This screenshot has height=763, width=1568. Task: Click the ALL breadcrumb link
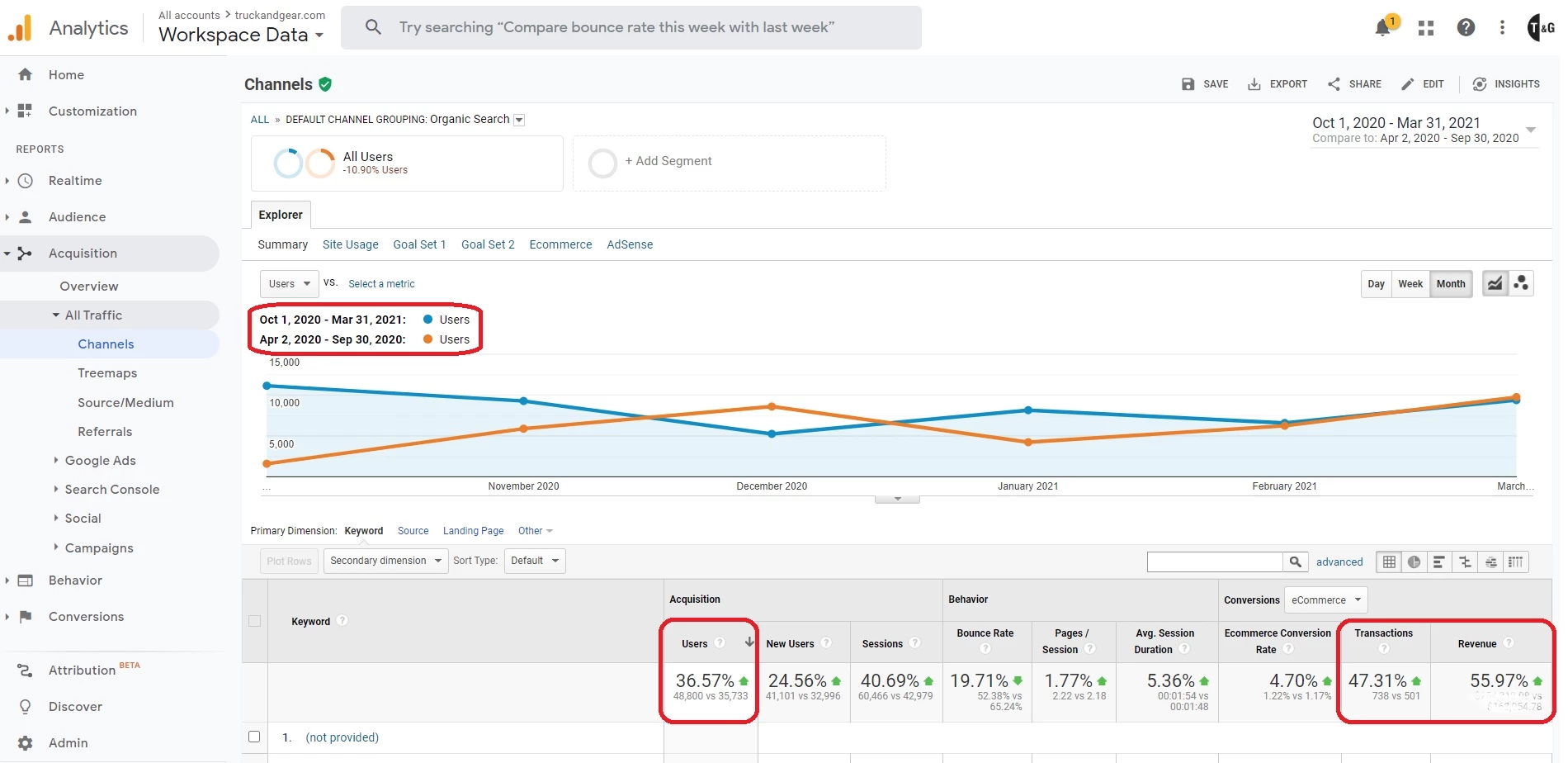[x=260, y=120]
